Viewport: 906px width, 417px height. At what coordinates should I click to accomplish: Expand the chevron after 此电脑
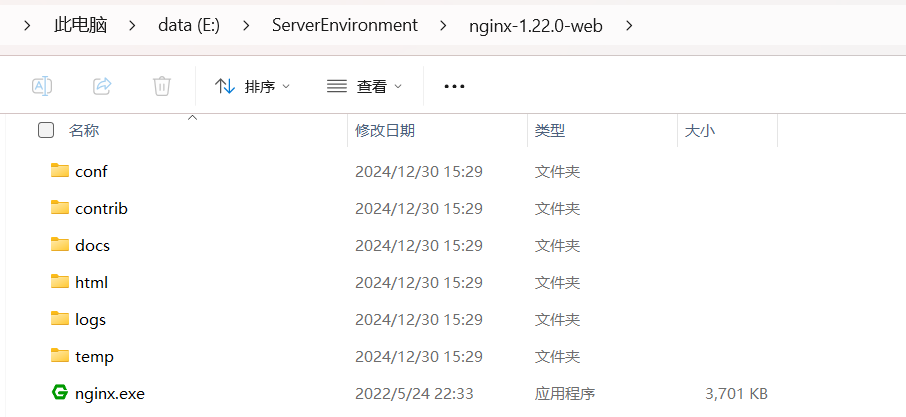point(132,25)
